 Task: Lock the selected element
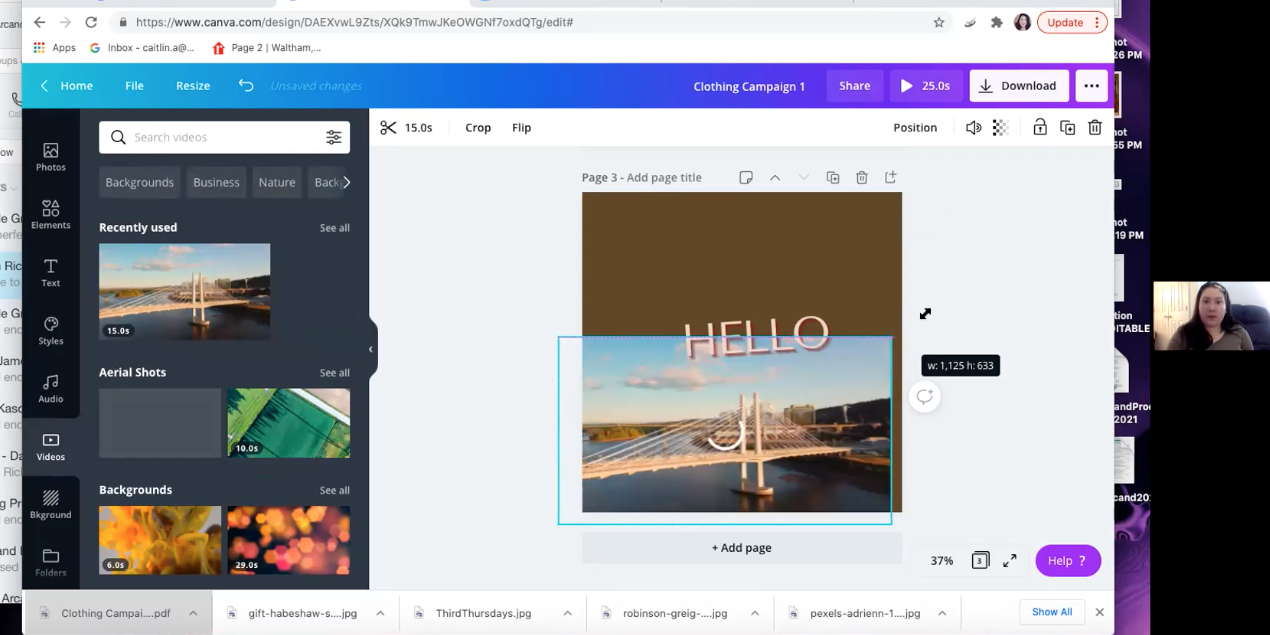[x=1040, y=127]
